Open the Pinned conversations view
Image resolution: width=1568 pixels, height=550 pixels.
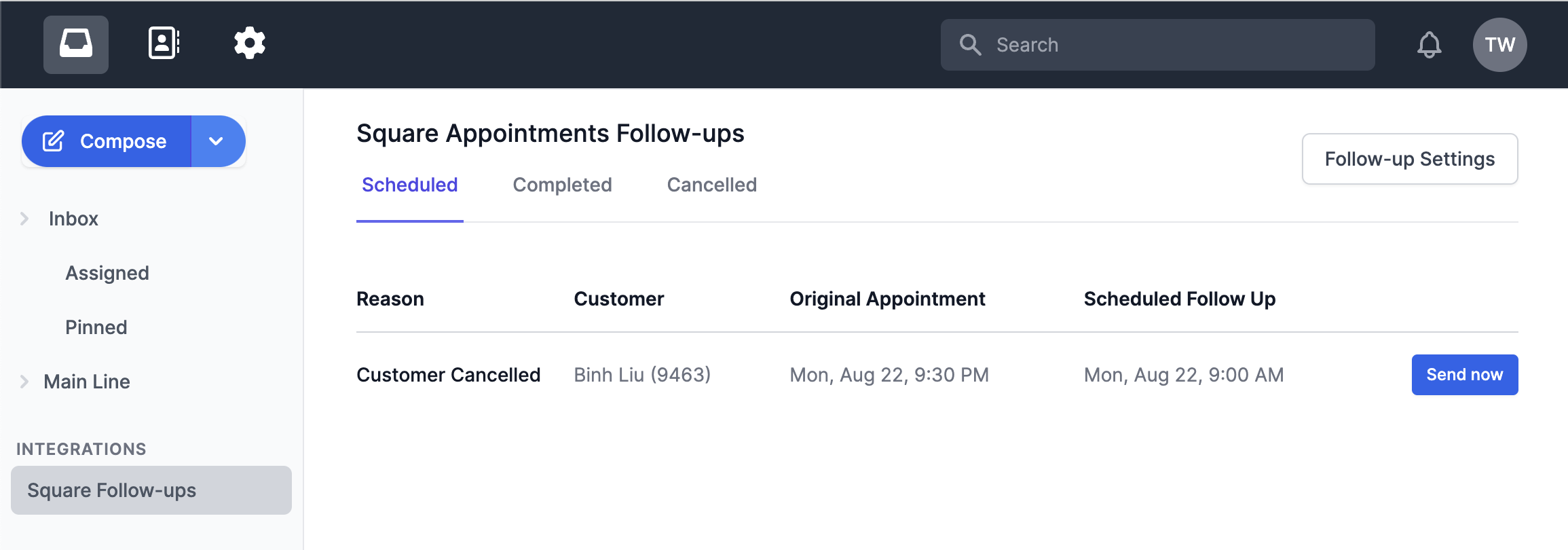[x=96, y=327]
